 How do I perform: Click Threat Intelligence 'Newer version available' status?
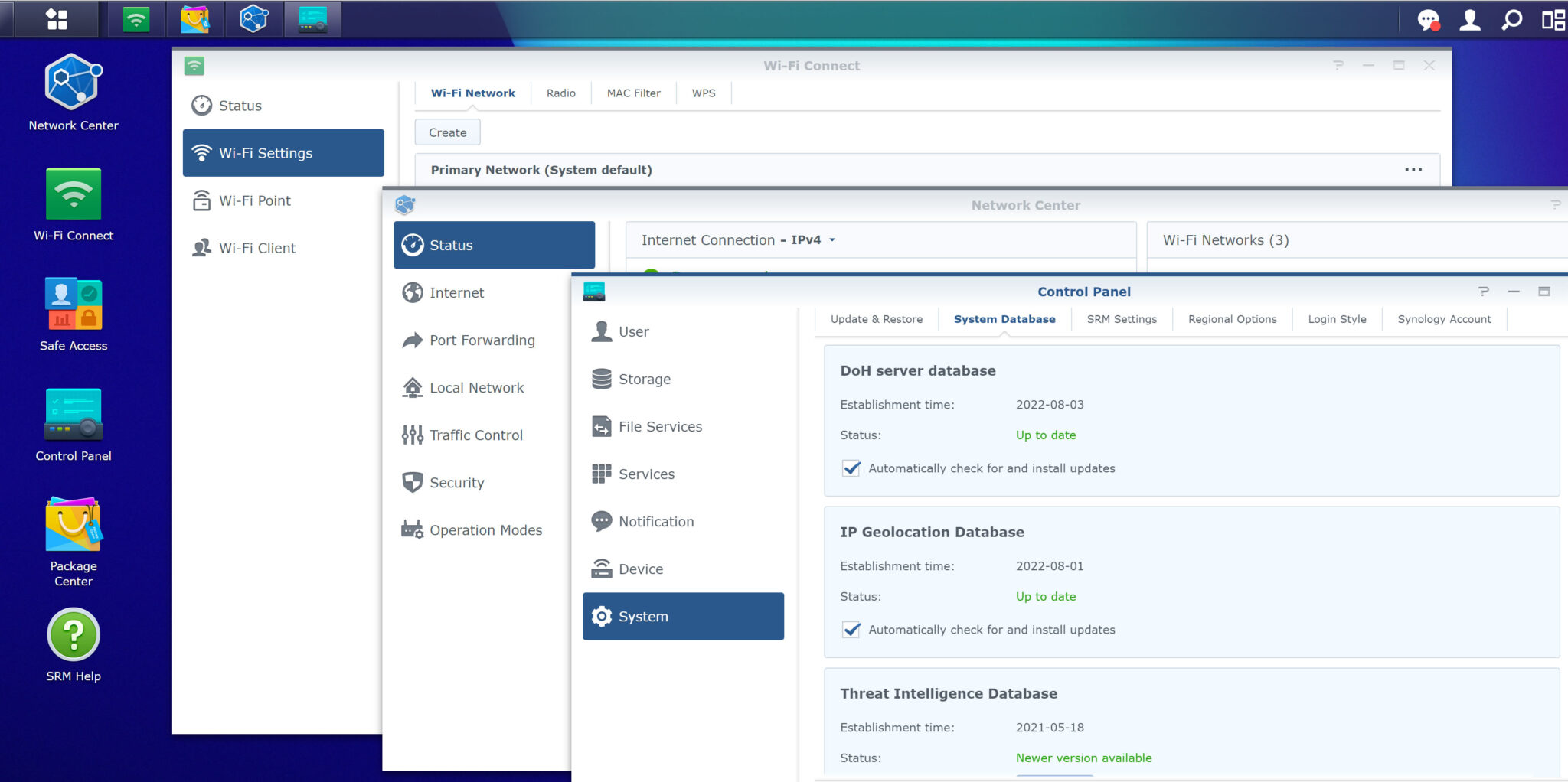coord(1083,758)
